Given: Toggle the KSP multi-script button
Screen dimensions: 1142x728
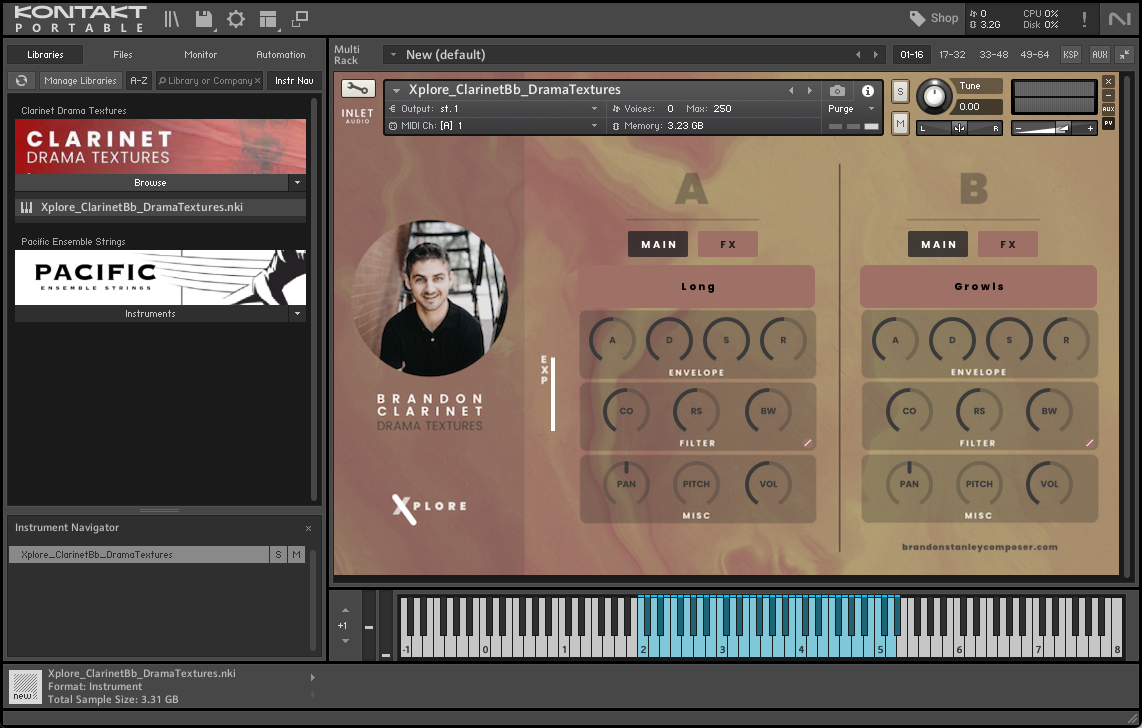Looking at the screenshot, I should [1070, 55].
